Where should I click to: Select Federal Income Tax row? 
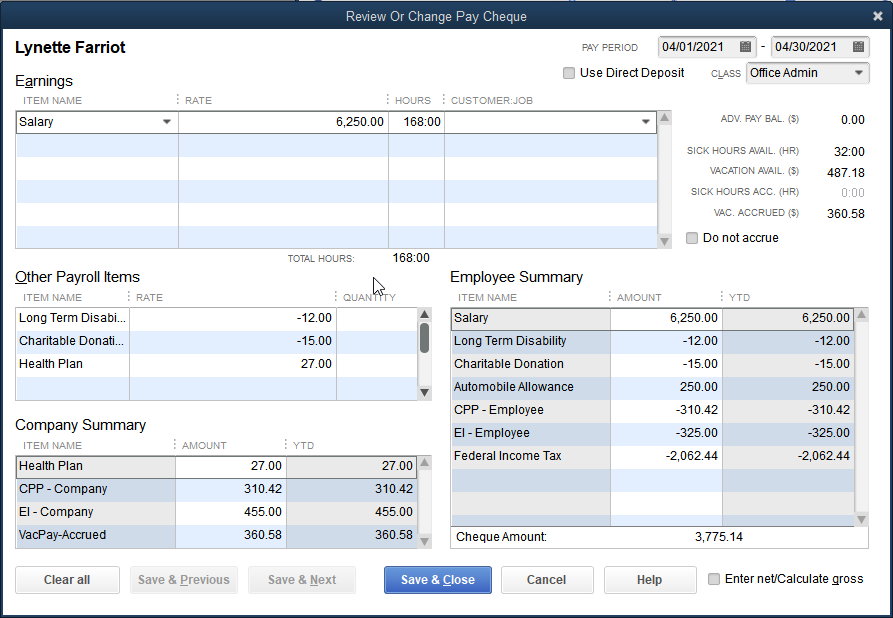[653, 456]
